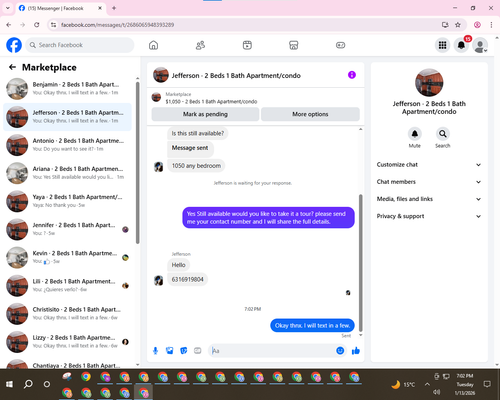Click Jefferson profile picture in right panel
This screenshot has width=500, height=400.
click(429, 83)
